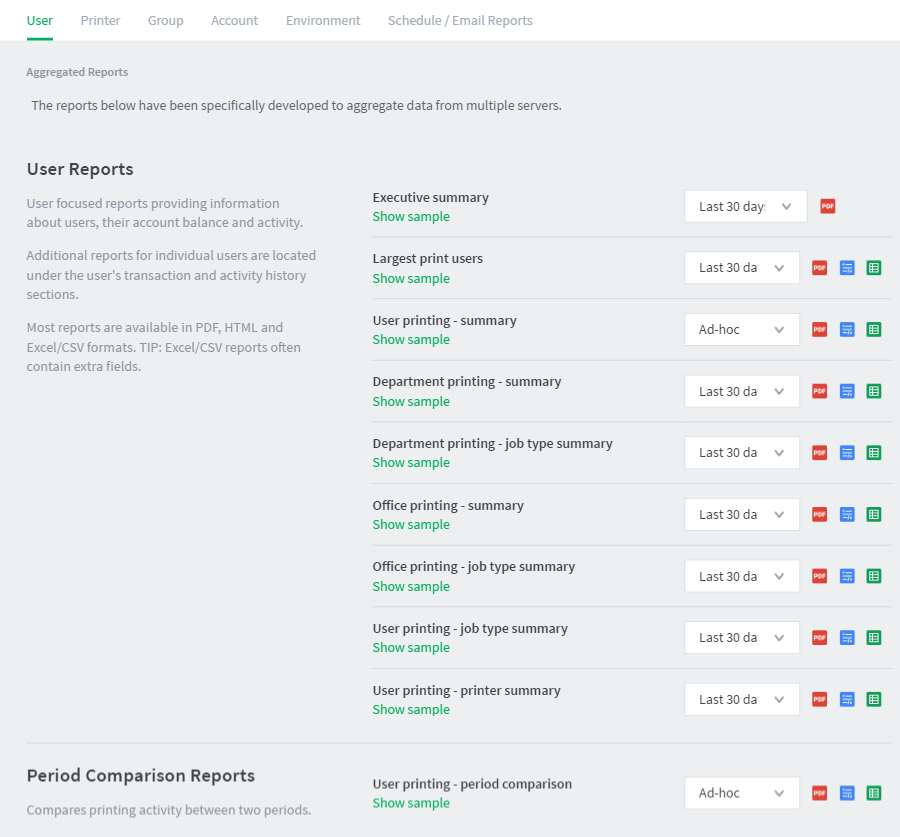
Task: Preview User printing - job type summary sample
Action: tap(411, 647)
